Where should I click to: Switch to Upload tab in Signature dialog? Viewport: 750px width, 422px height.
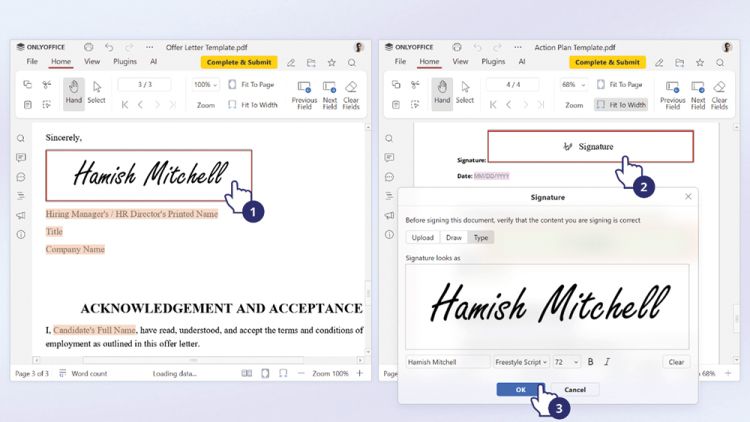click(422, 238)
